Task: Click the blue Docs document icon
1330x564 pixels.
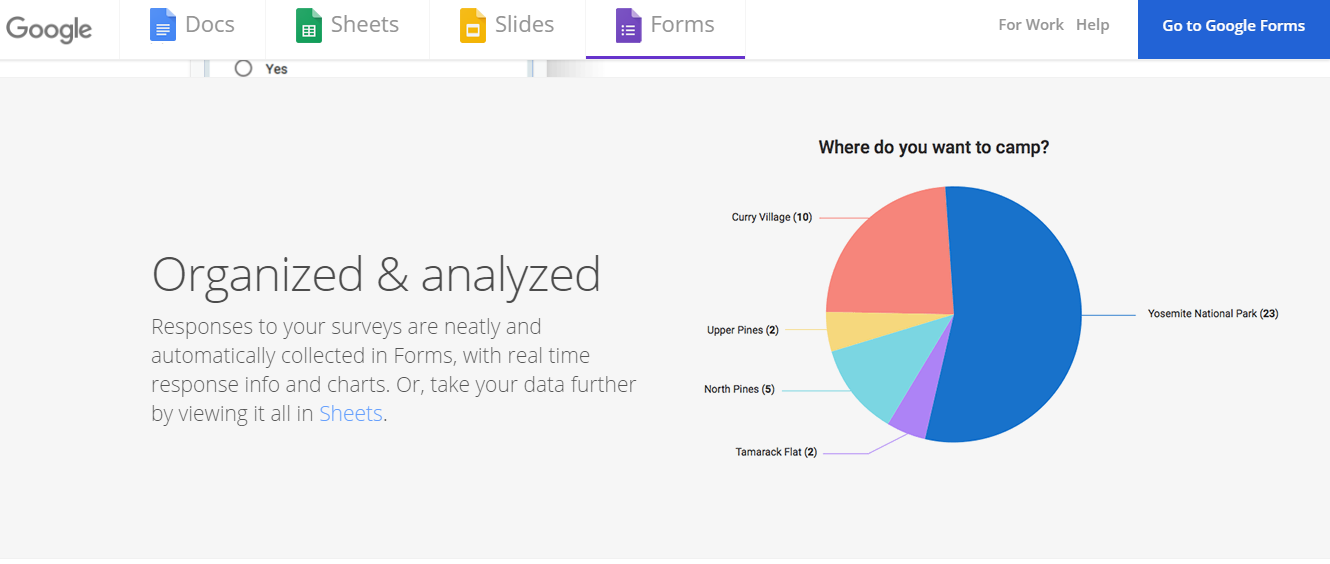Action: (162, 25)
